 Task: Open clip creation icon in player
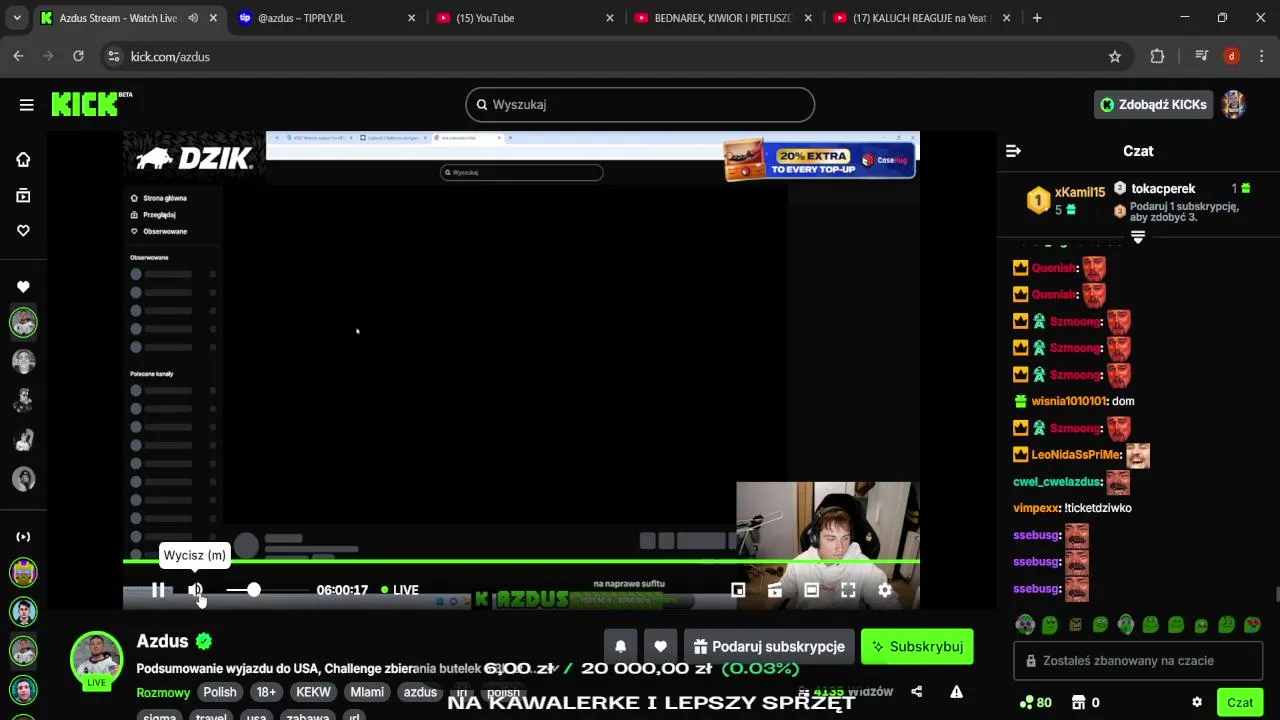tap(775, 590)
